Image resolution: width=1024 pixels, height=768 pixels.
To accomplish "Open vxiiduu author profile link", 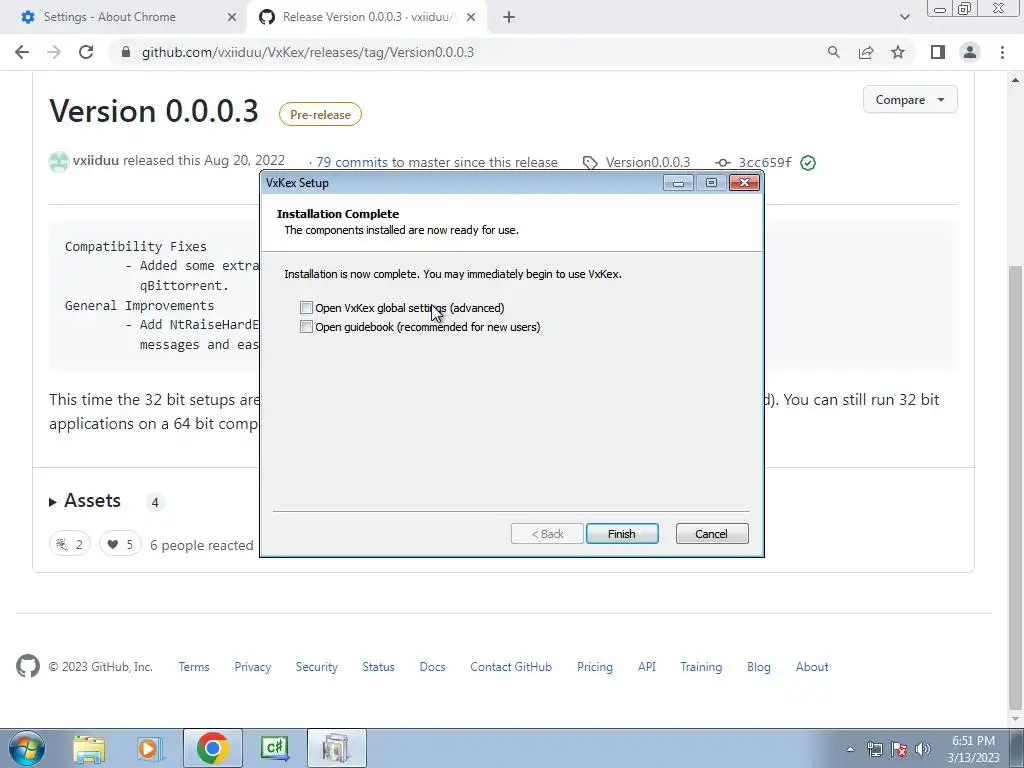I will [96, 160].
